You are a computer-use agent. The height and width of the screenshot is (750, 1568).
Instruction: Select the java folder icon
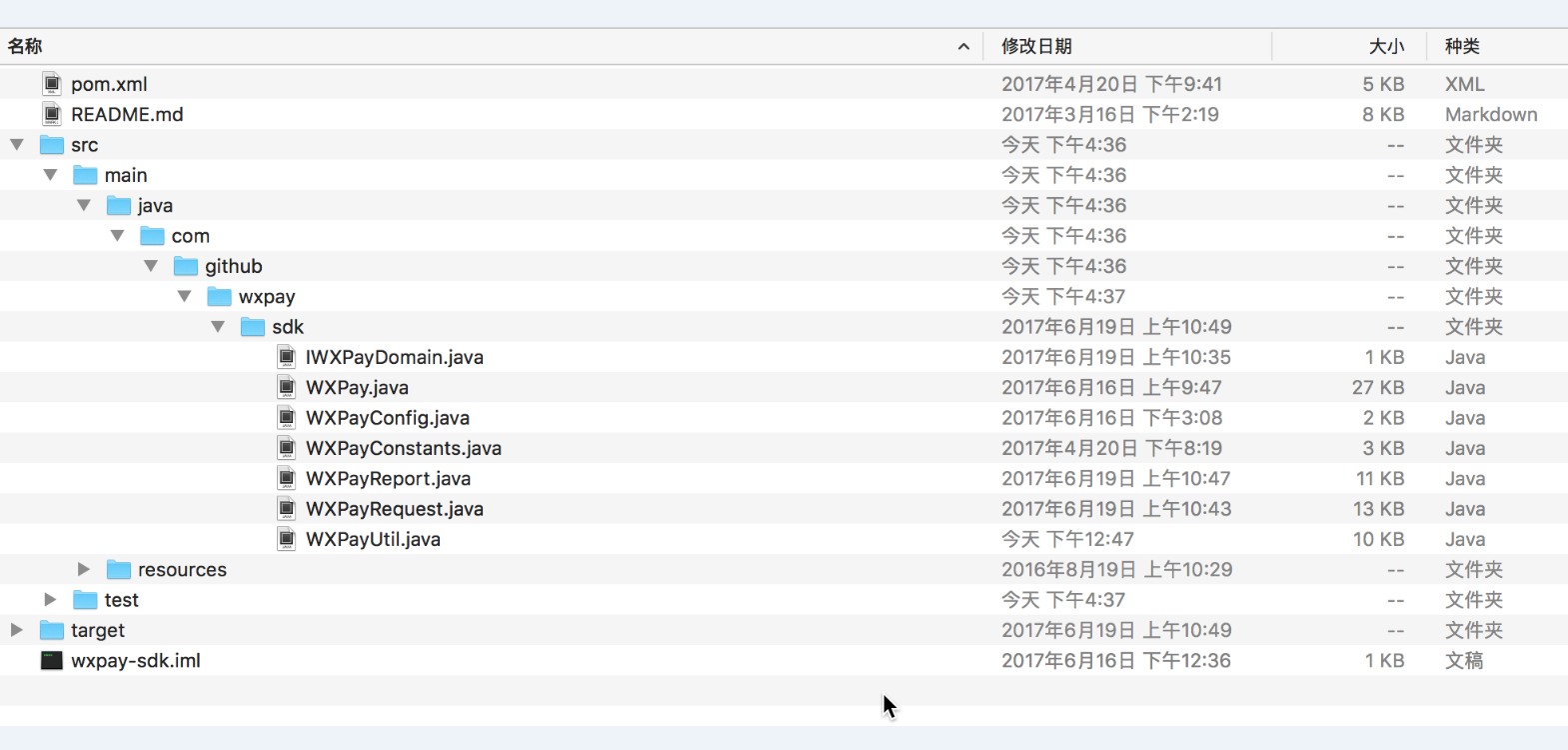point(119,205)
